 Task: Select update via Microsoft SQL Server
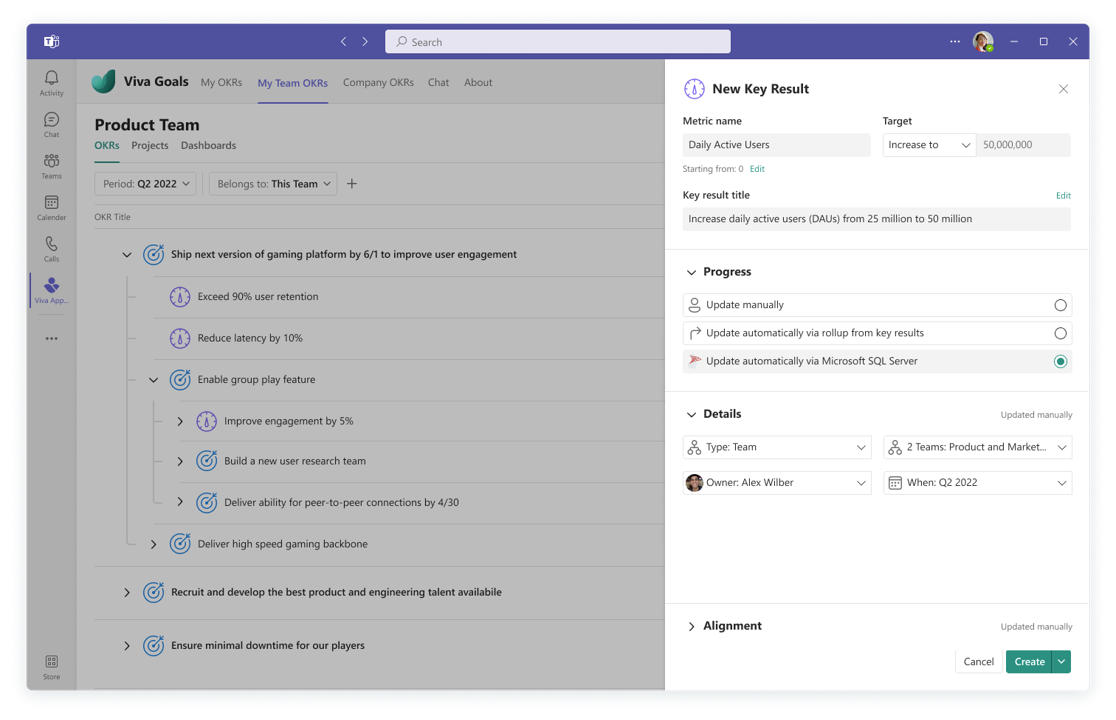click(x=1060, y=361)
